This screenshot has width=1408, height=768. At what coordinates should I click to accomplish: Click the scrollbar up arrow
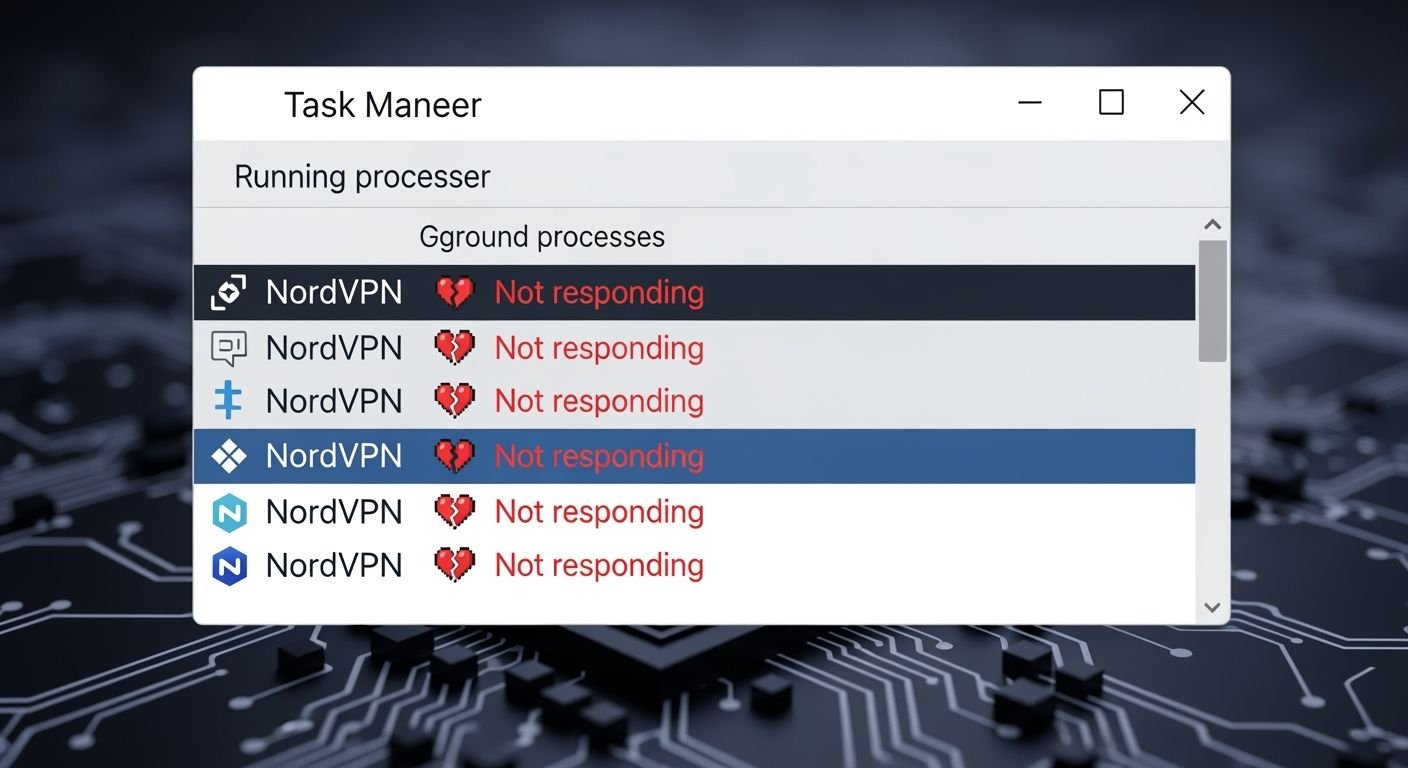1212,225
